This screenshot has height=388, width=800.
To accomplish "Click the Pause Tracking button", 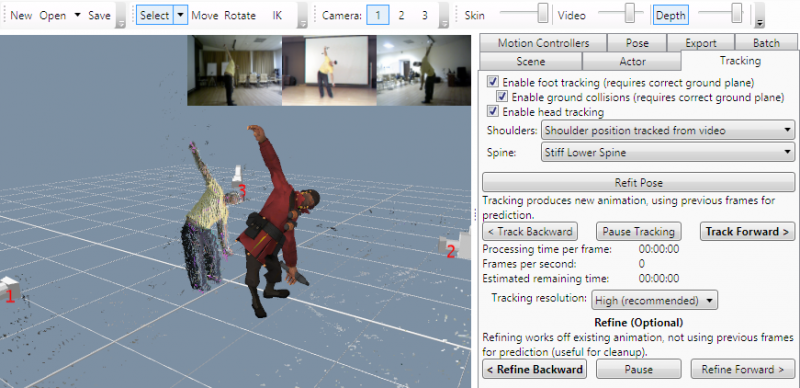I will tap(639, 231).
